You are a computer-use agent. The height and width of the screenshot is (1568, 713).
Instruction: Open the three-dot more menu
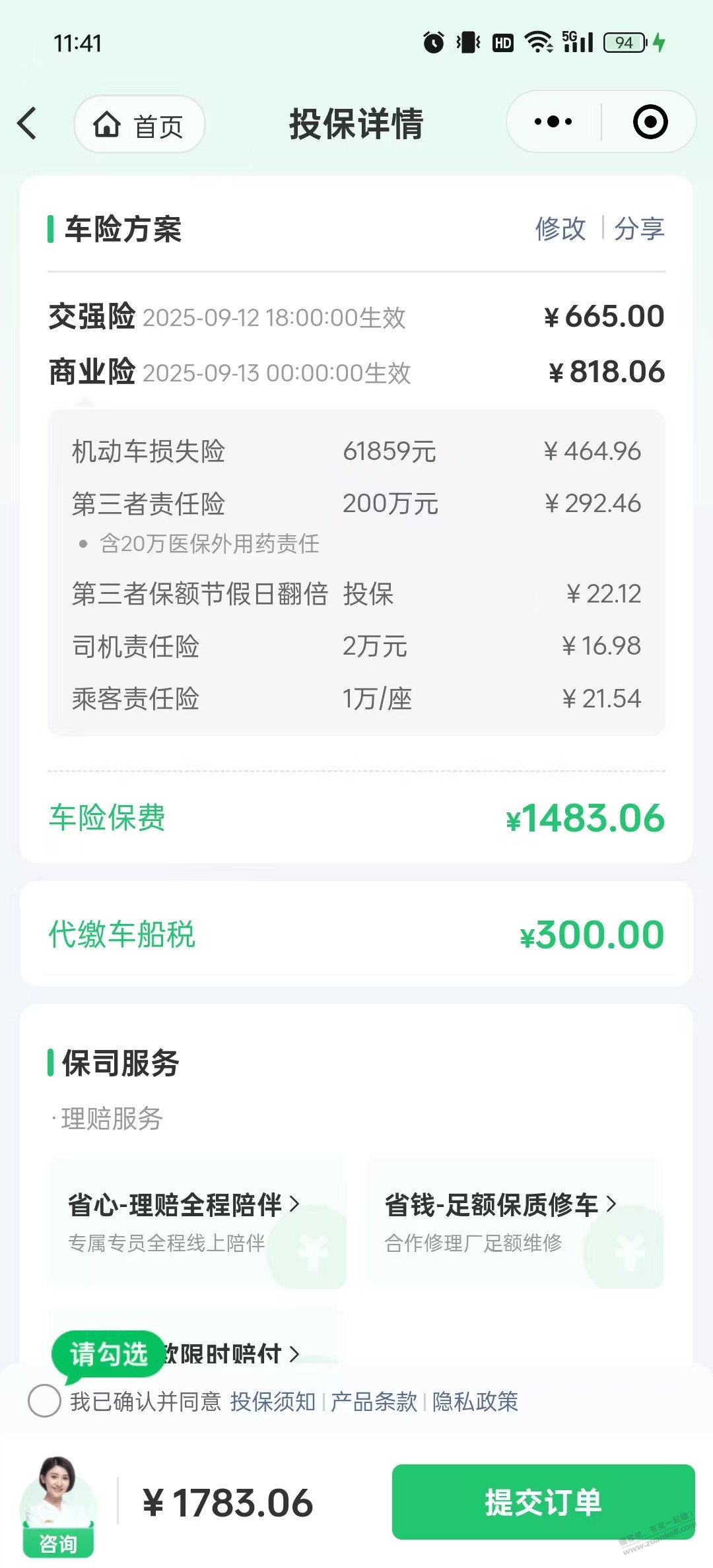click(x=553, y=122)
